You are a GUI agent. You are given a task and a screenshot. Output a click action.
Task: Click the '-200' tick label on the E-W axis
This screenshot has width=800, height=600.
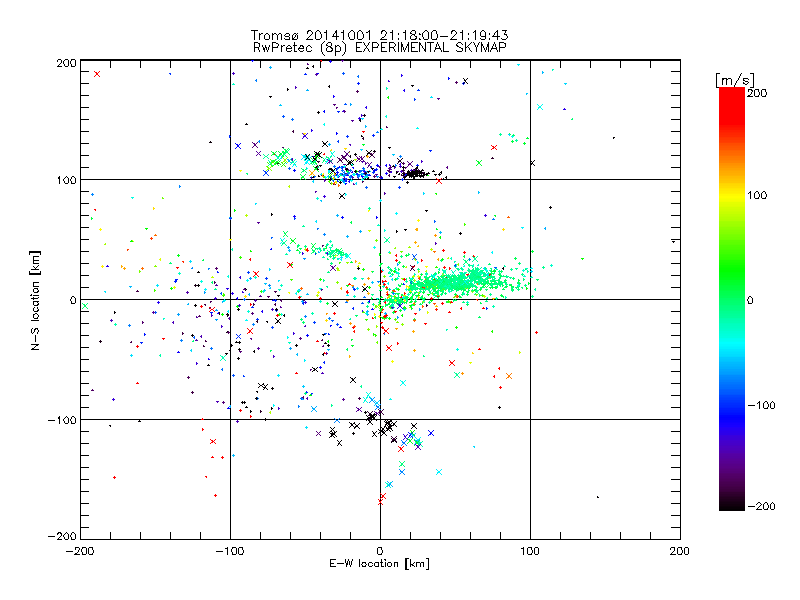click(80, 551)
